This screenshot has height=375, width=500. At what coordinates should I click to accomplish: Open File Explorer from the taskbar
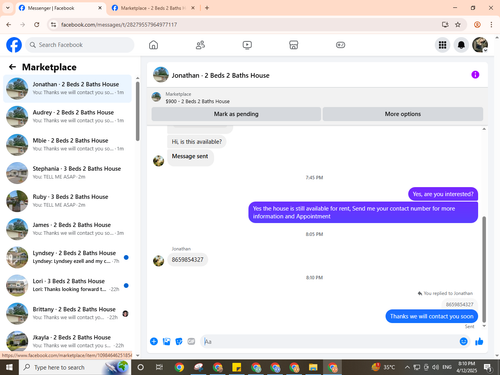pos(313,367)
